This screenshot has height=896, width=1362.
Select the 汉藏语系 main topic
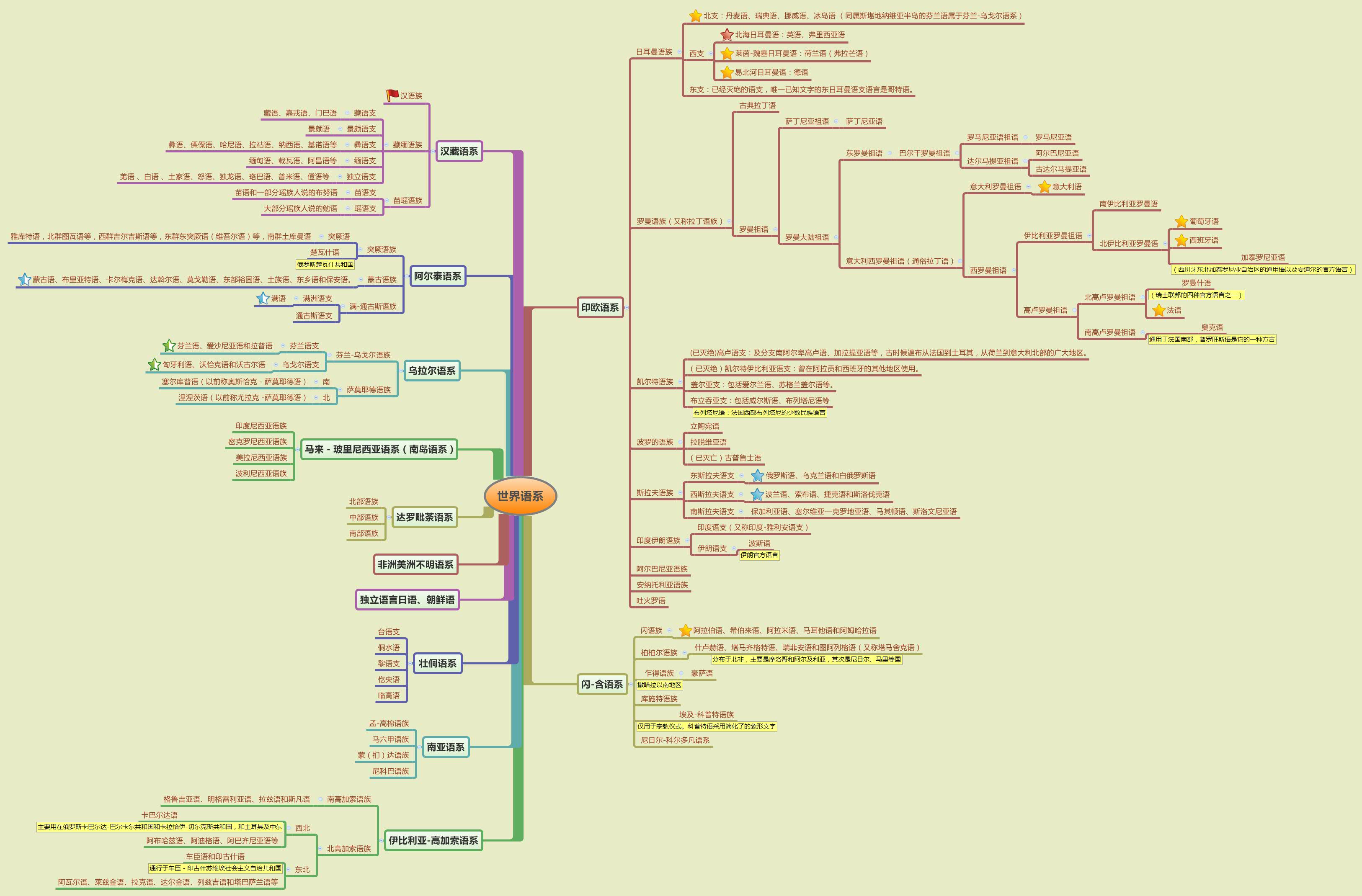pyautogui.click(x=459, y=152)
